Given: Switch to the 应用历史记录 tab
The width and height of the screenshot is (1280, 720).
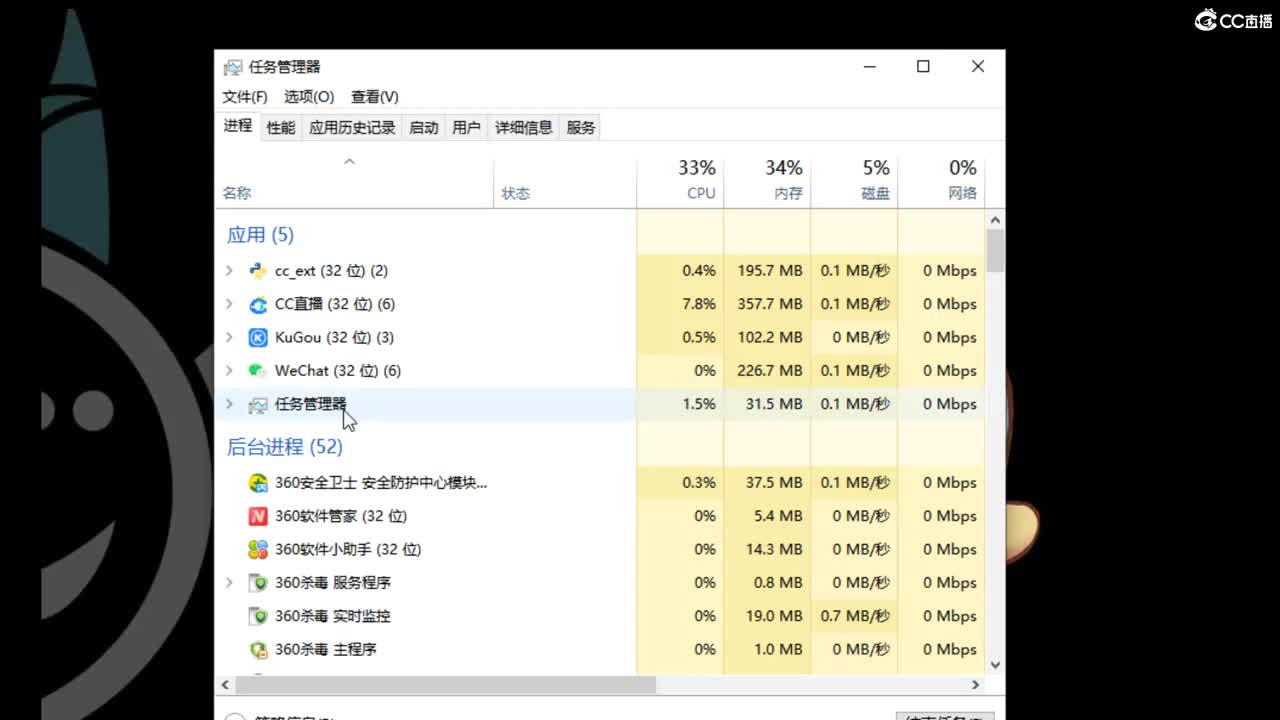Looking at the screenshot, I should 352,128.
